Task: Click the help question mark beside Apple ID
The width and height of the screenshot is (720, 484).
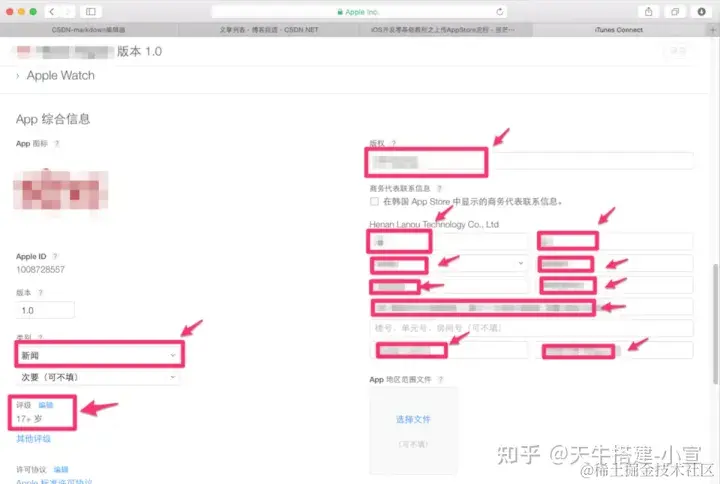Action: 55,256
